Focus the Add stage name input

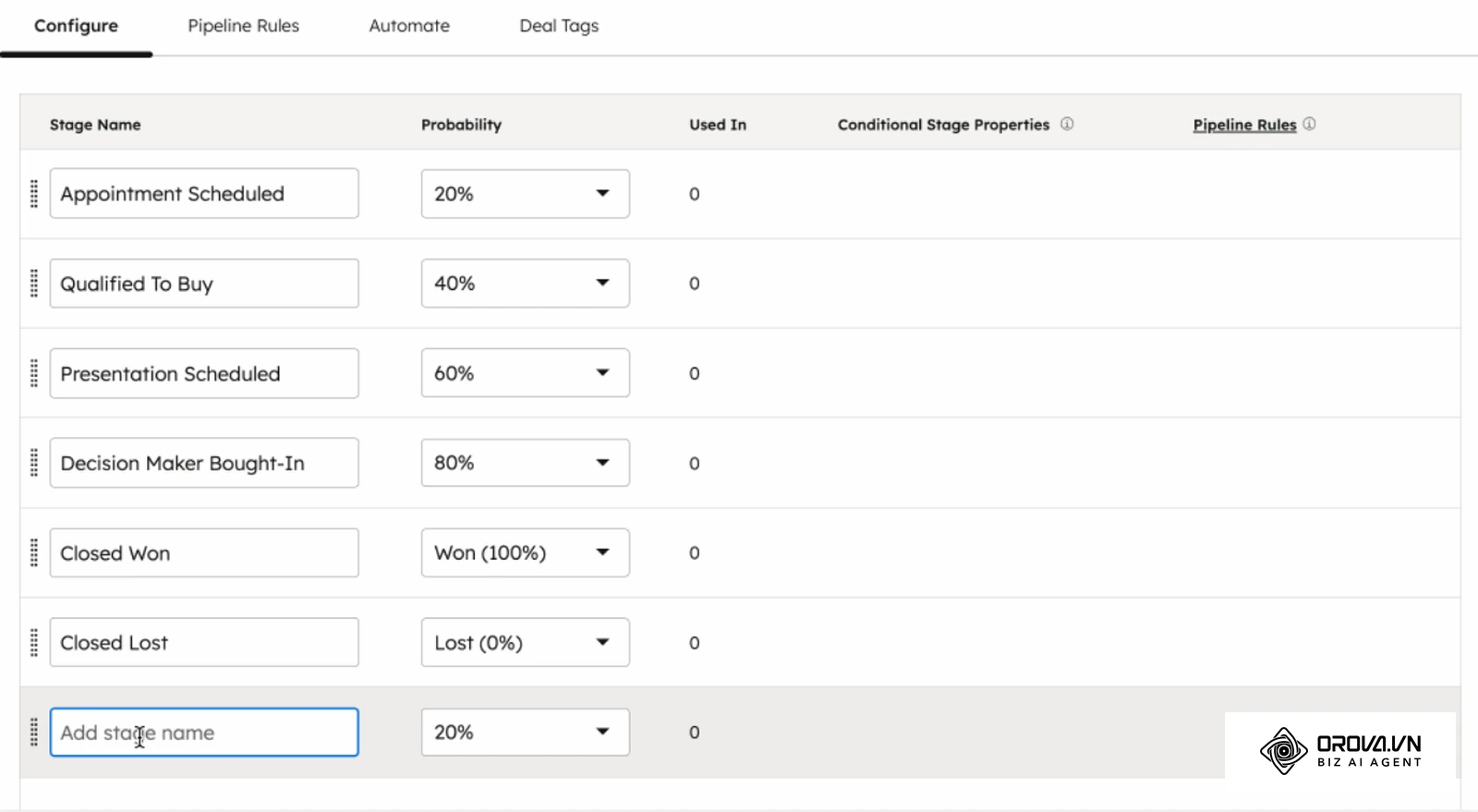click(x=204, y=732)
